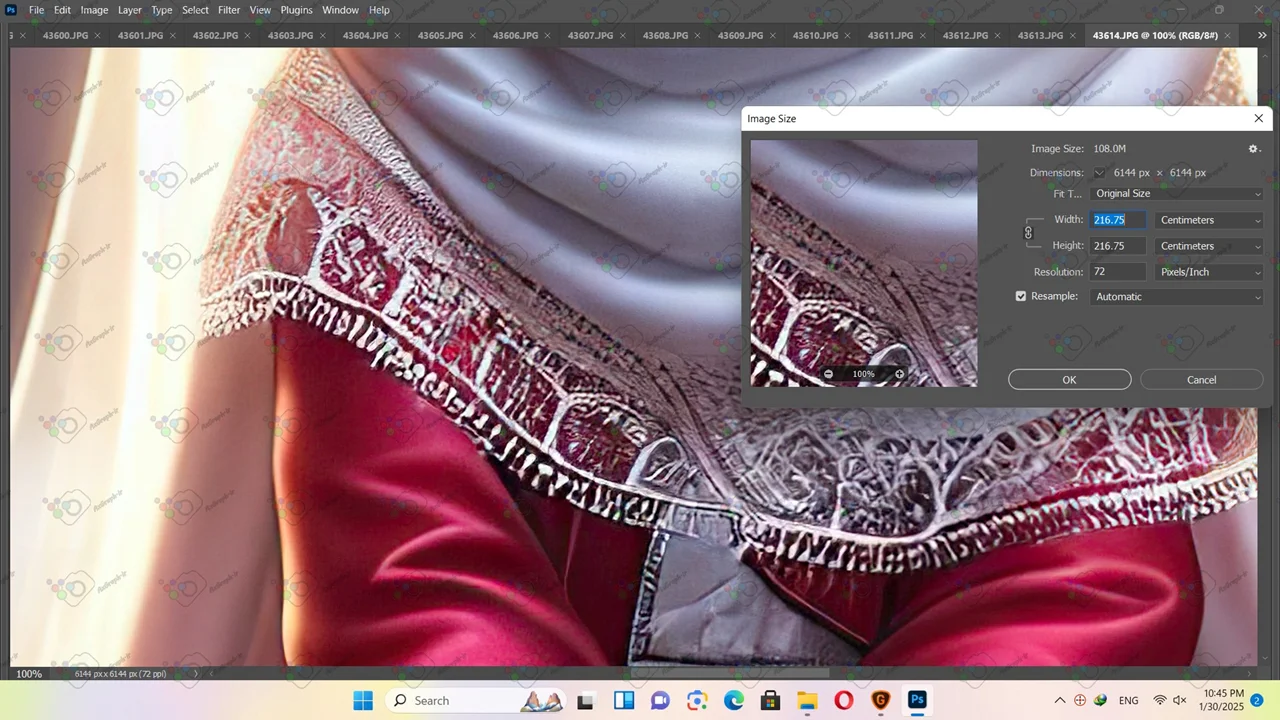Viewport: 1280px width, 720px height.
Task: Zoom in the preview with plus icon
Action: click(x=899, y=374)
